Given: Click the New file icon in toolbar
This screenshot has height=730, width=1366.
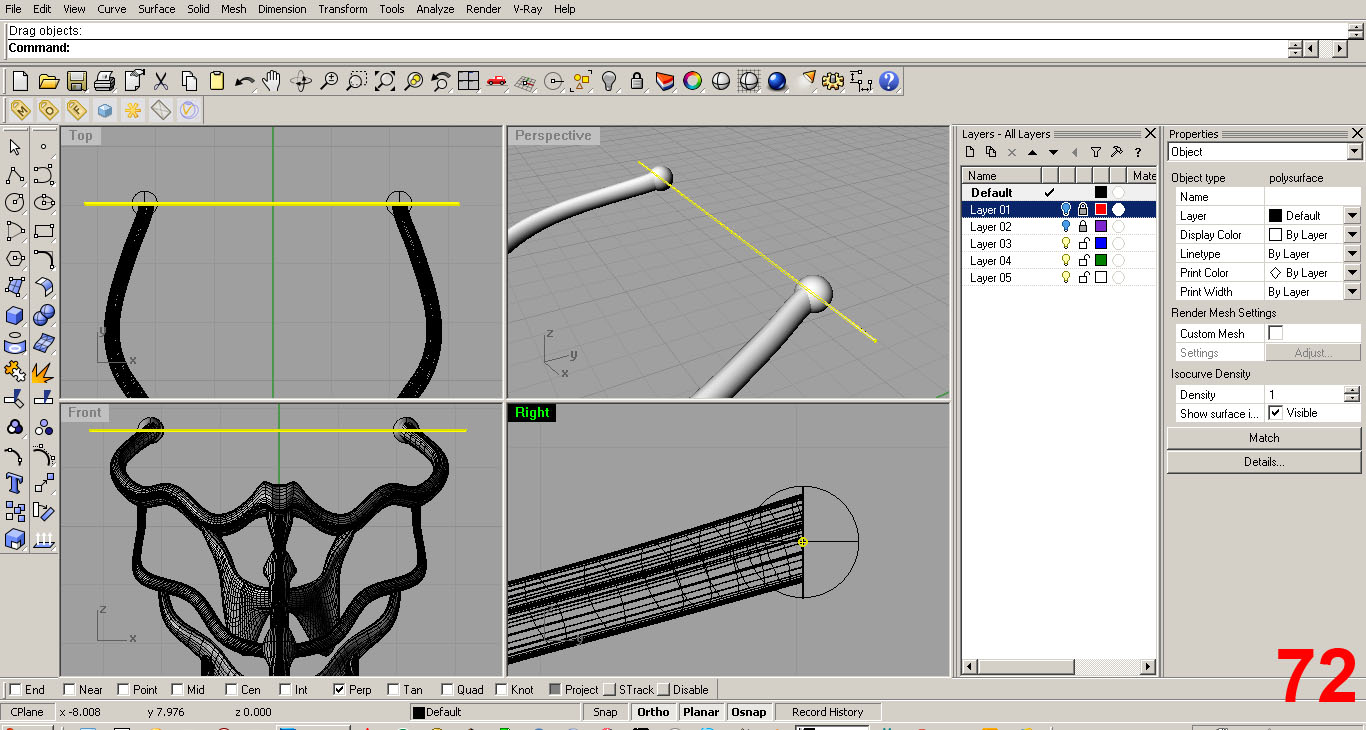Looking at the screenshot, I should pos(19,81).
